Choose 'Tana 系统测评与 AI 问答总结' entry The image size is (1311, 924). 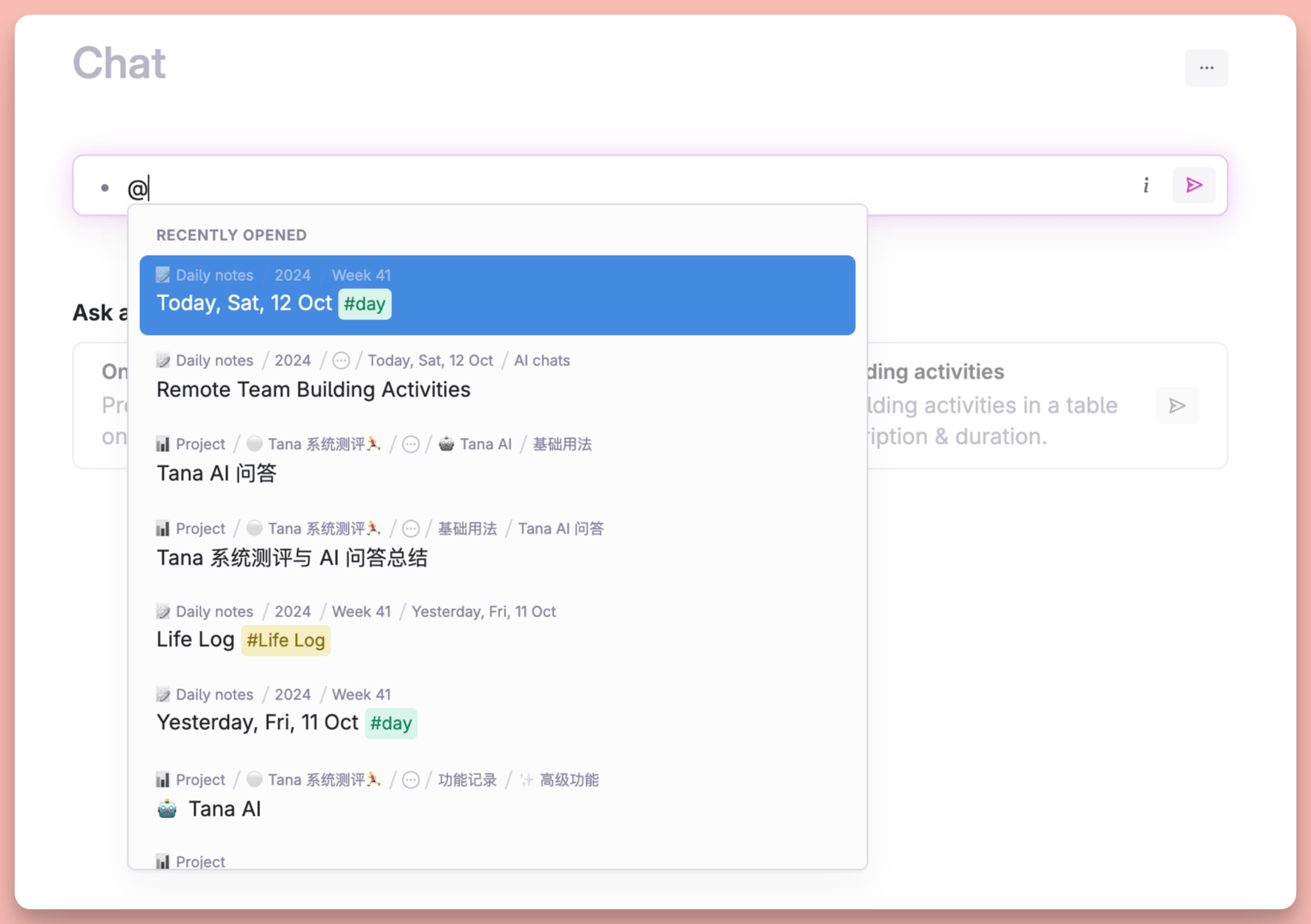(497, 545)
